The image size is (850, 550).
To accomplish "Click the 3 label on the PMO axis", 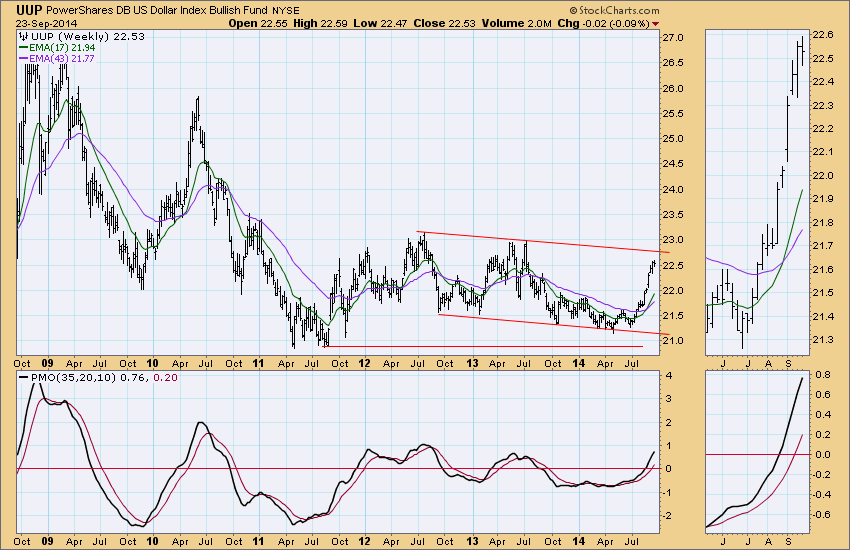I will coord(669,399).
